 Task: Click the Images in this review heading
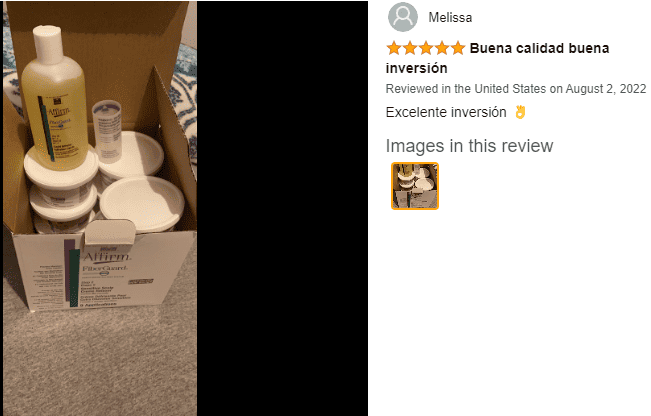coord(469,146)
